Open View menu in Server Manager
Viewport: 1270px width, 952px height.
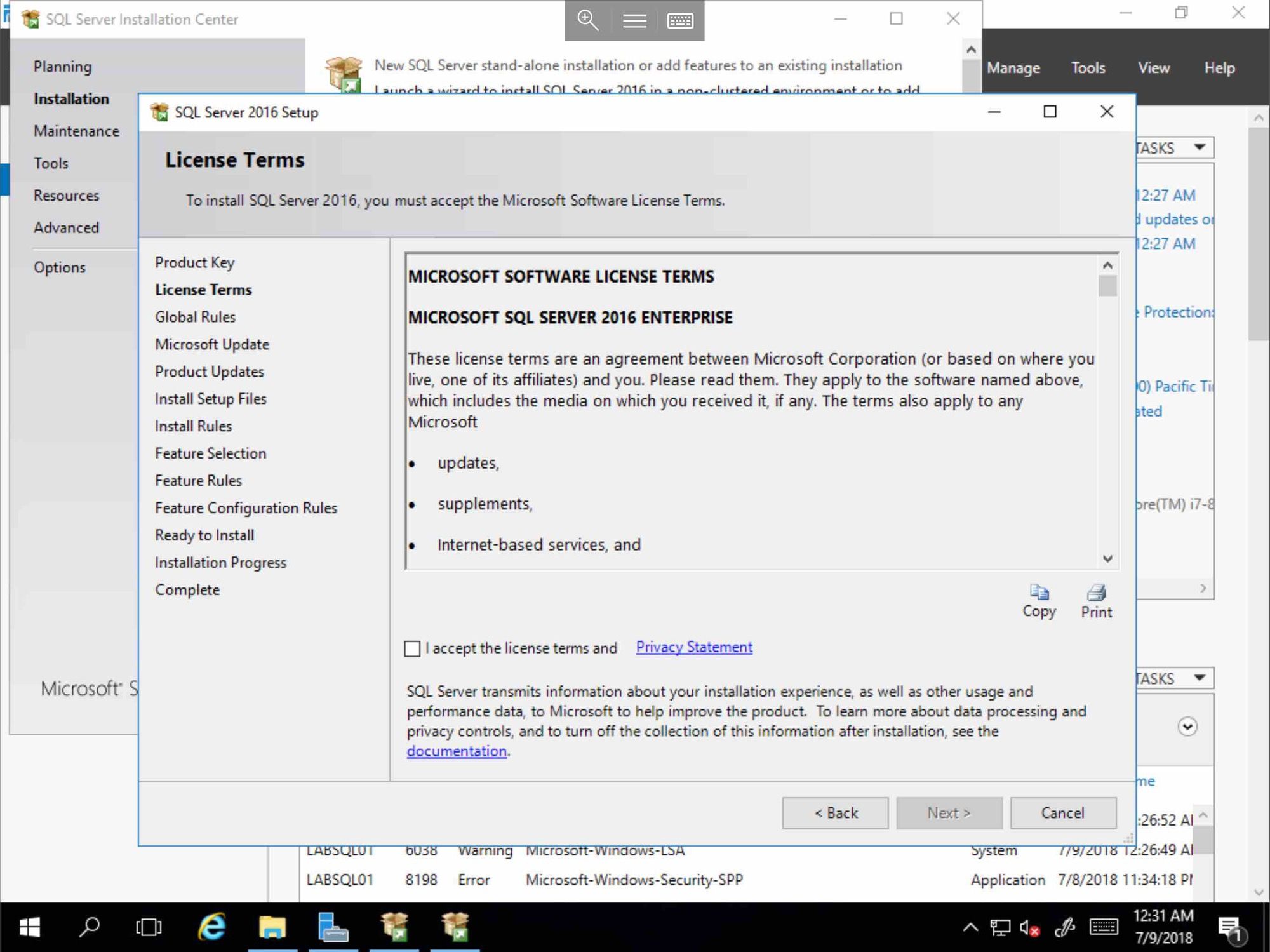[1153, 68]
